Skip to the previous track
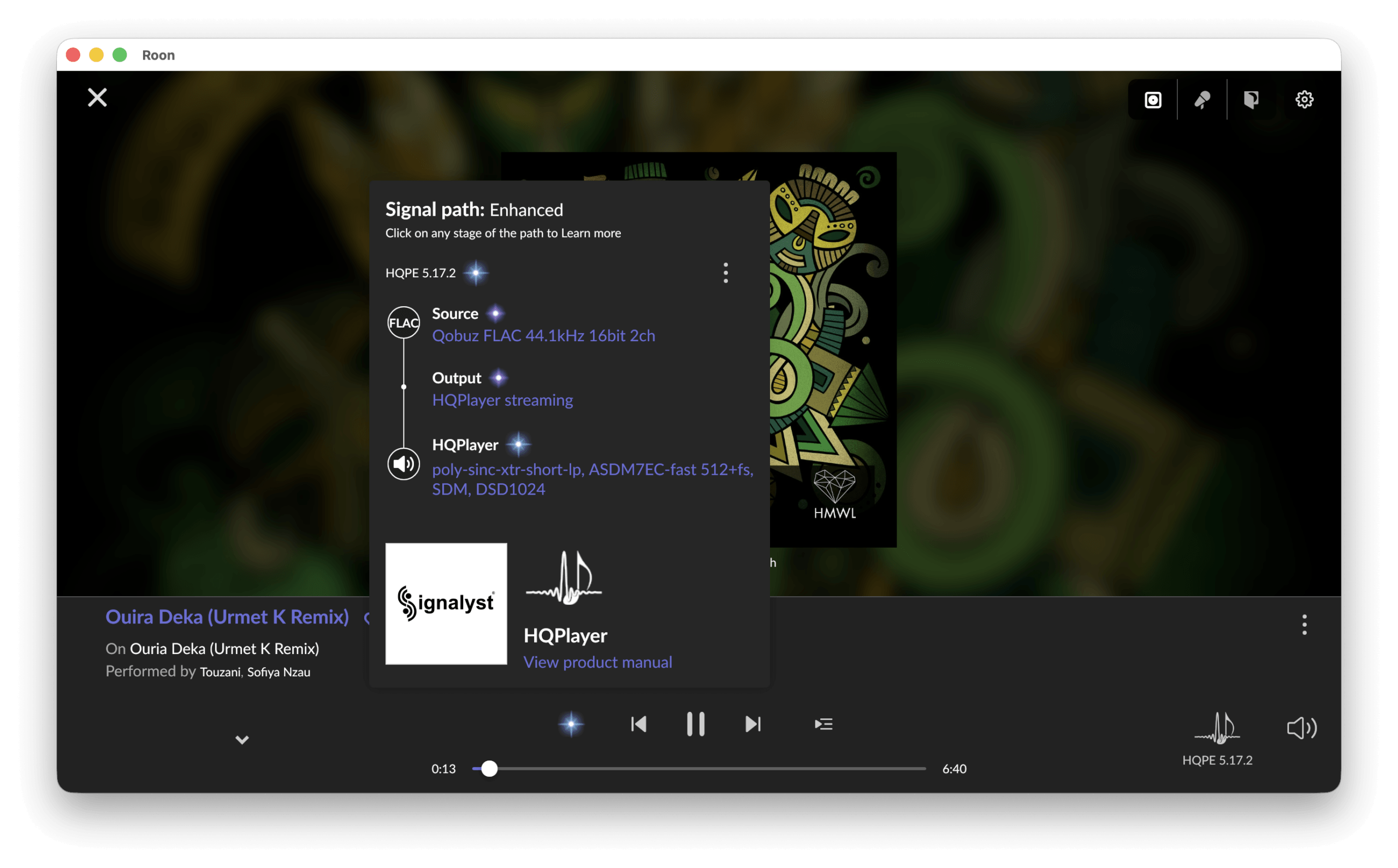This screenshot has height=868, width=1398. (638, 724)
